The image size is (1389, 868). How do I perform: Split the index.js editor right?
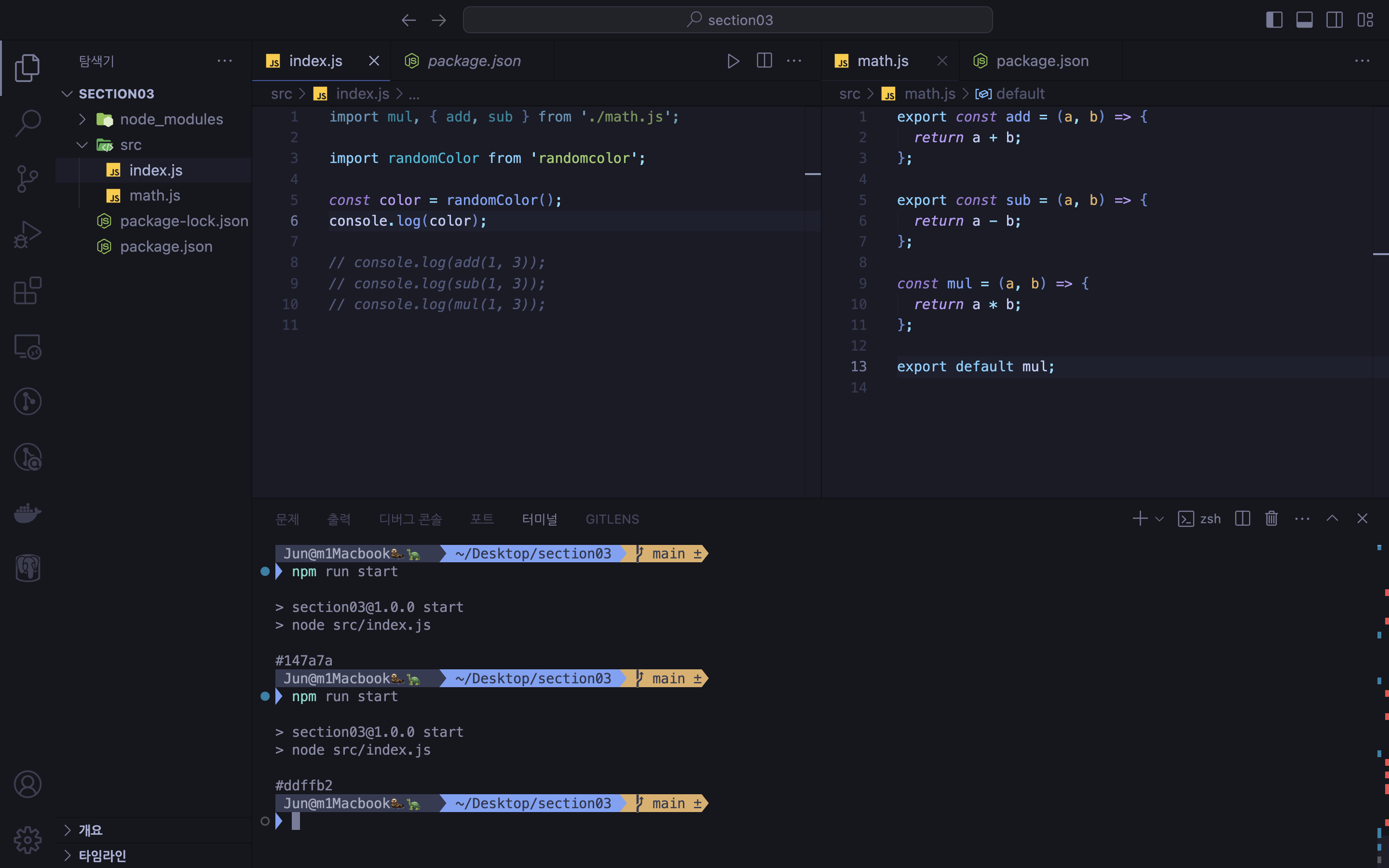(x=764, y=61)
